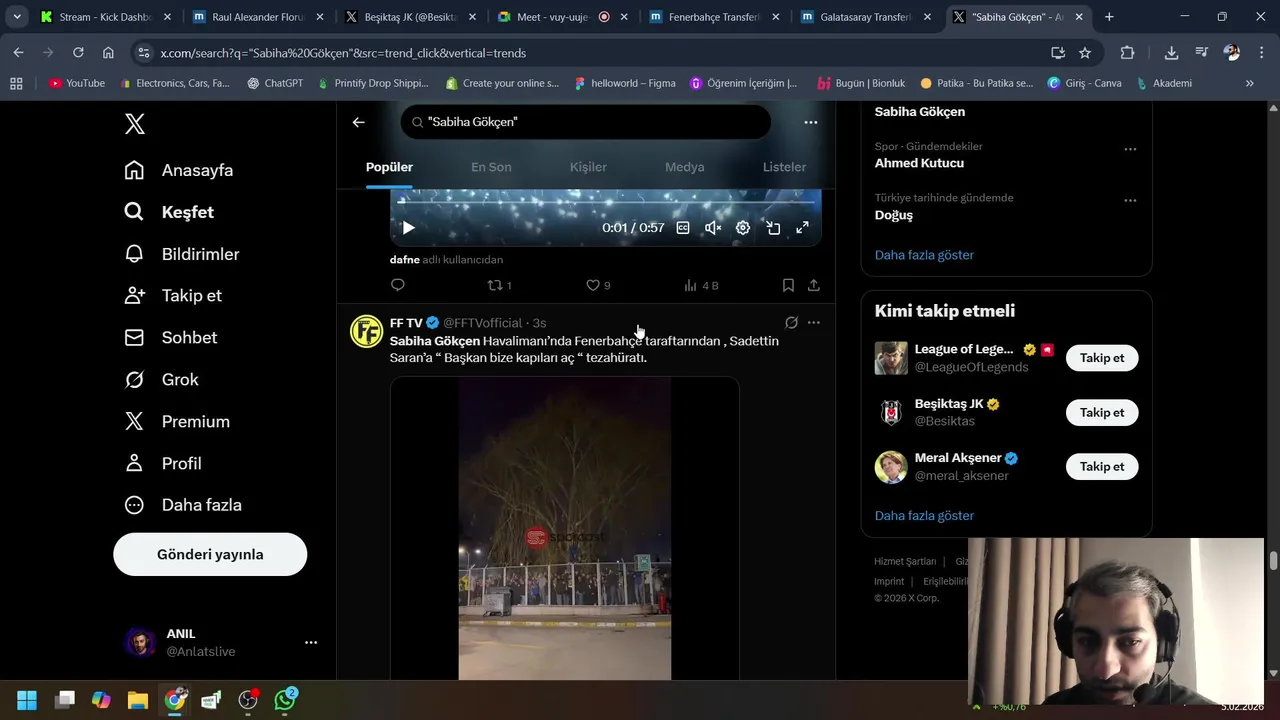Open File Explorer from taskbar
The image size is (1280, 720).
coord(138,700)
